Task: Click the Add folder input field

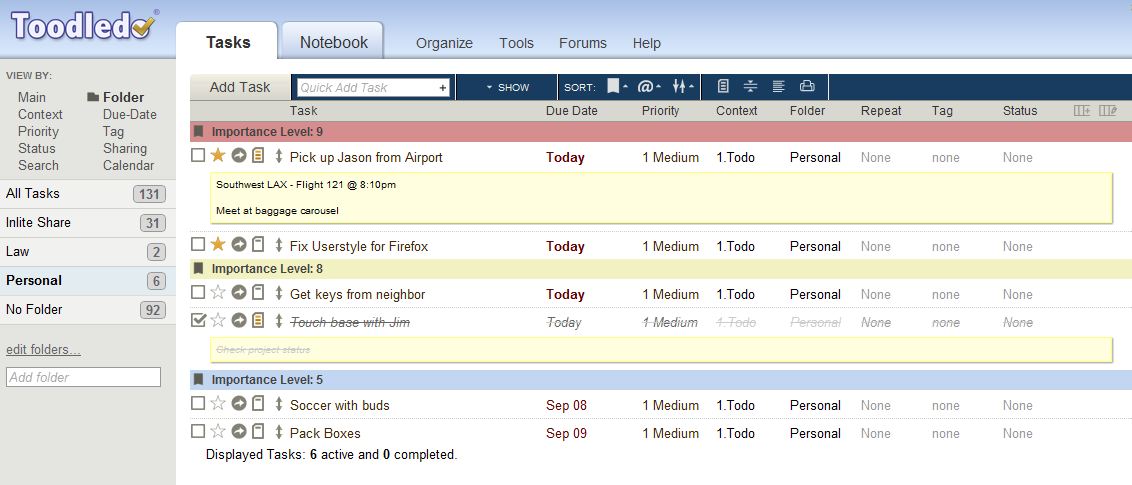Action: [x=83, y=377]
